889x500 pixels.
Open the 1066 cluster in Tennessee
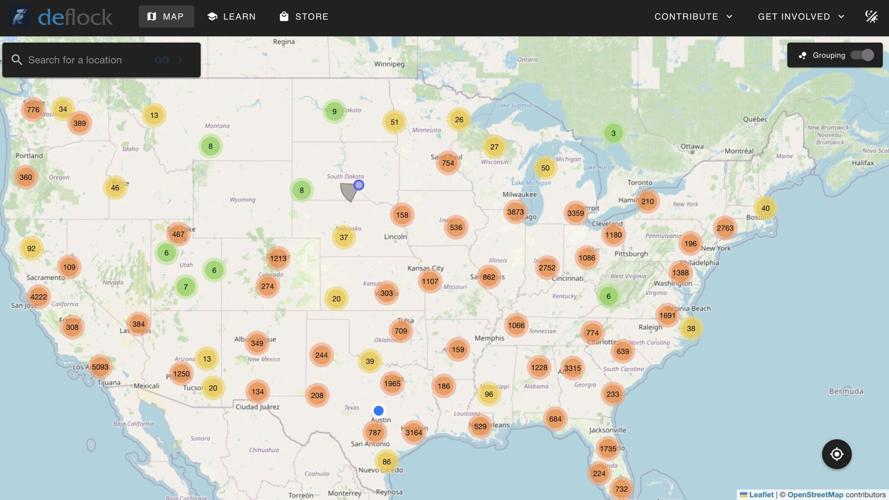(x=517, y=325)
